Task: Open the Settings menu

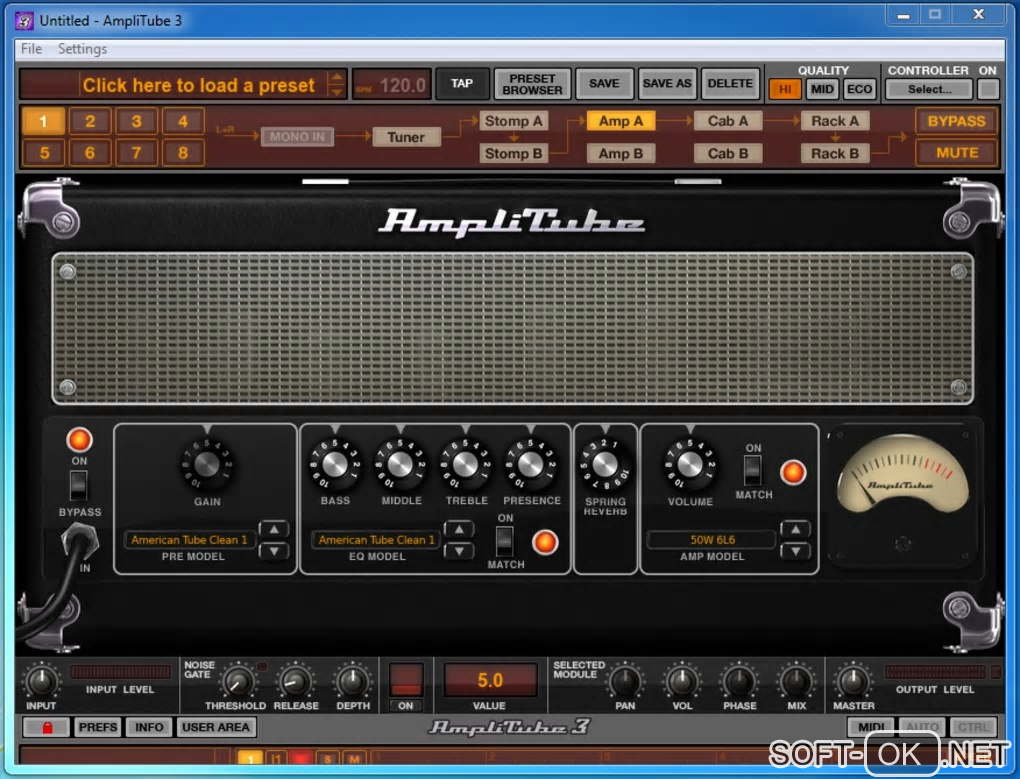Action: (82, 49)
